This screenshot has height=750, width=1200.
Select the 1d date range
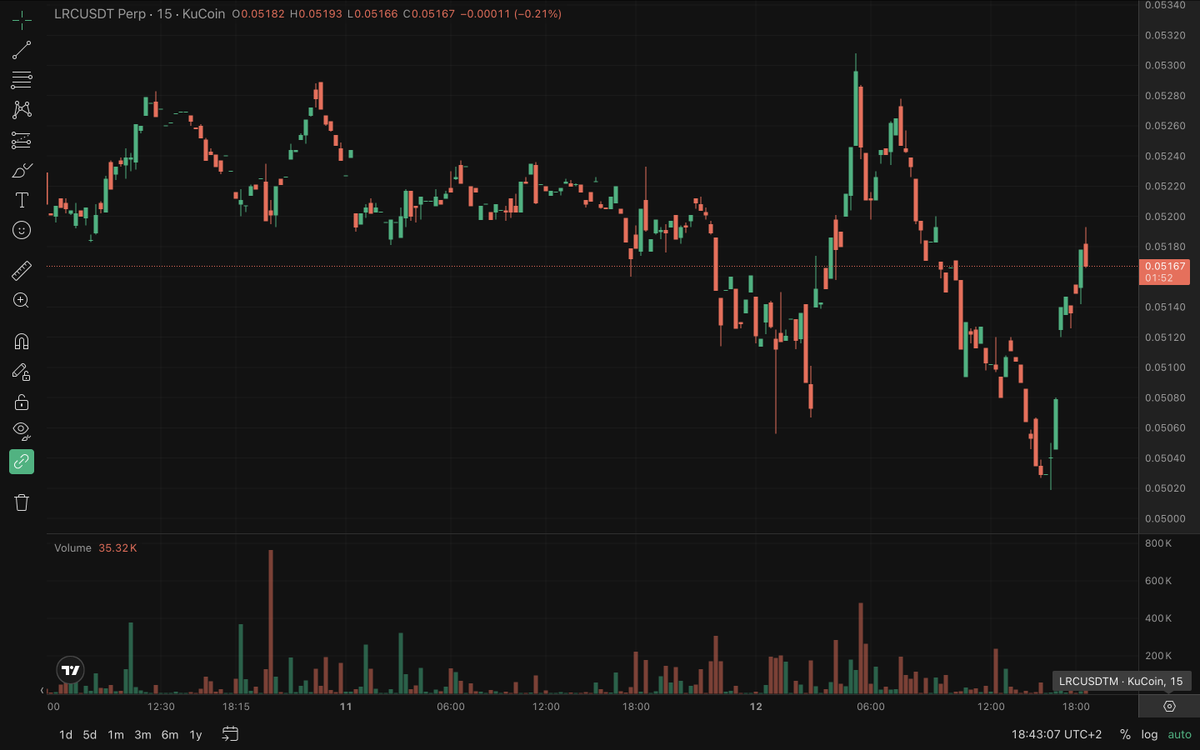pos(65,735)
